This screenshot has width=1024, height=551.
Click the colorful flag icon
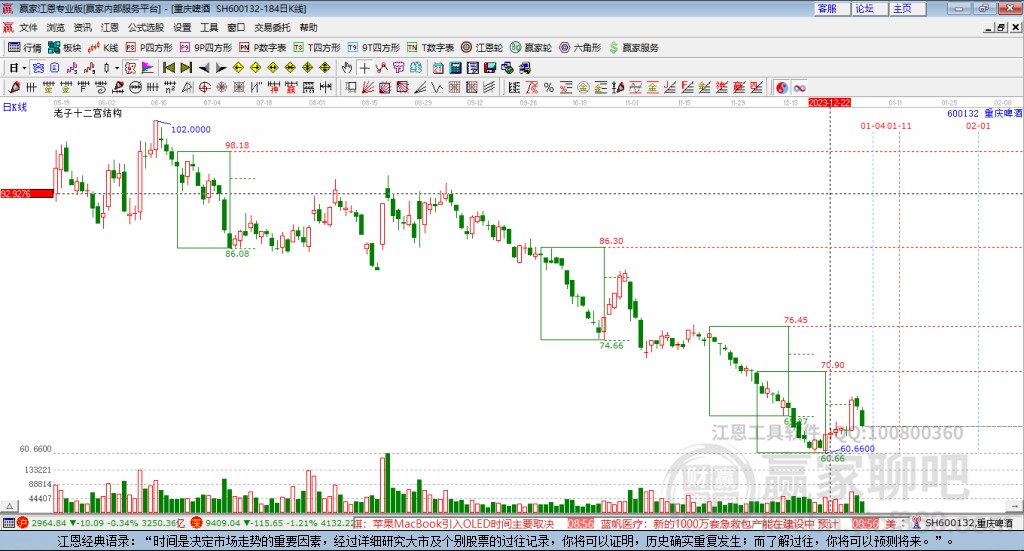pos(148,68)
